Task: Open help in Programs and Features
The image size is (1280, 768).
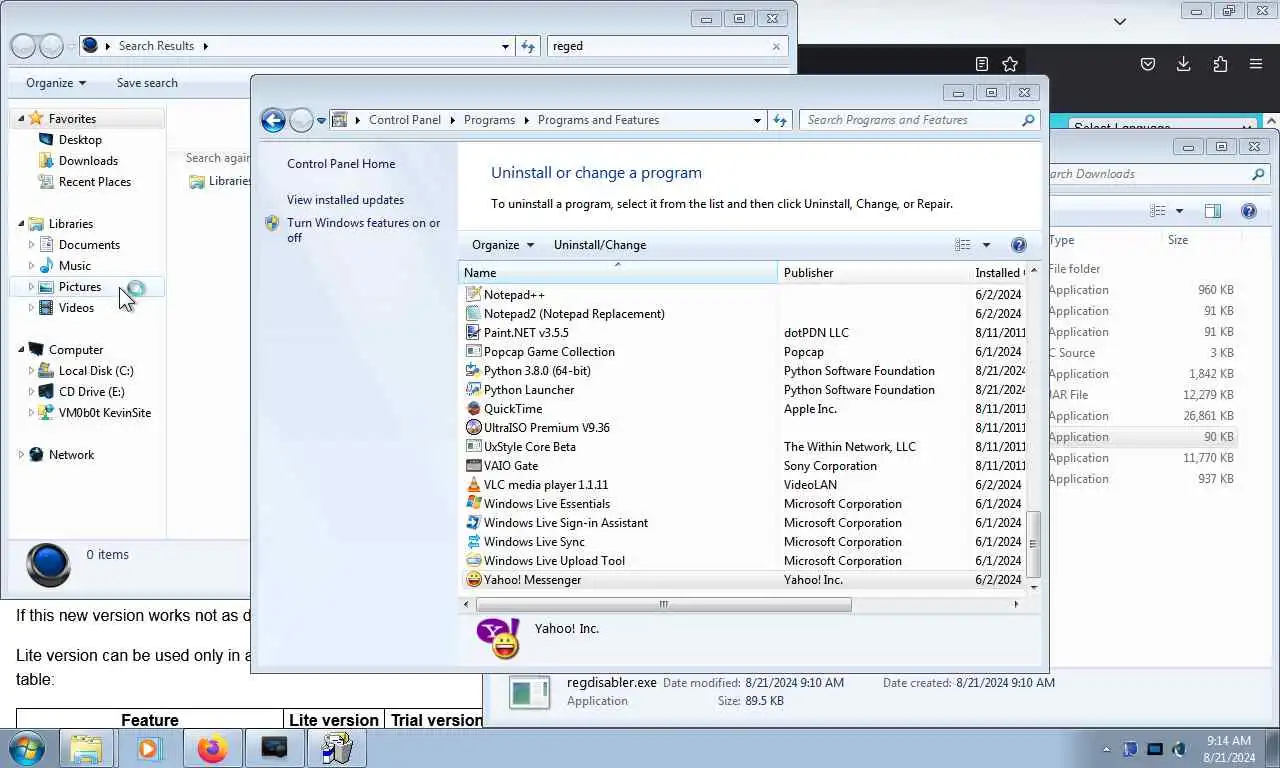Action: (1018, 245)
